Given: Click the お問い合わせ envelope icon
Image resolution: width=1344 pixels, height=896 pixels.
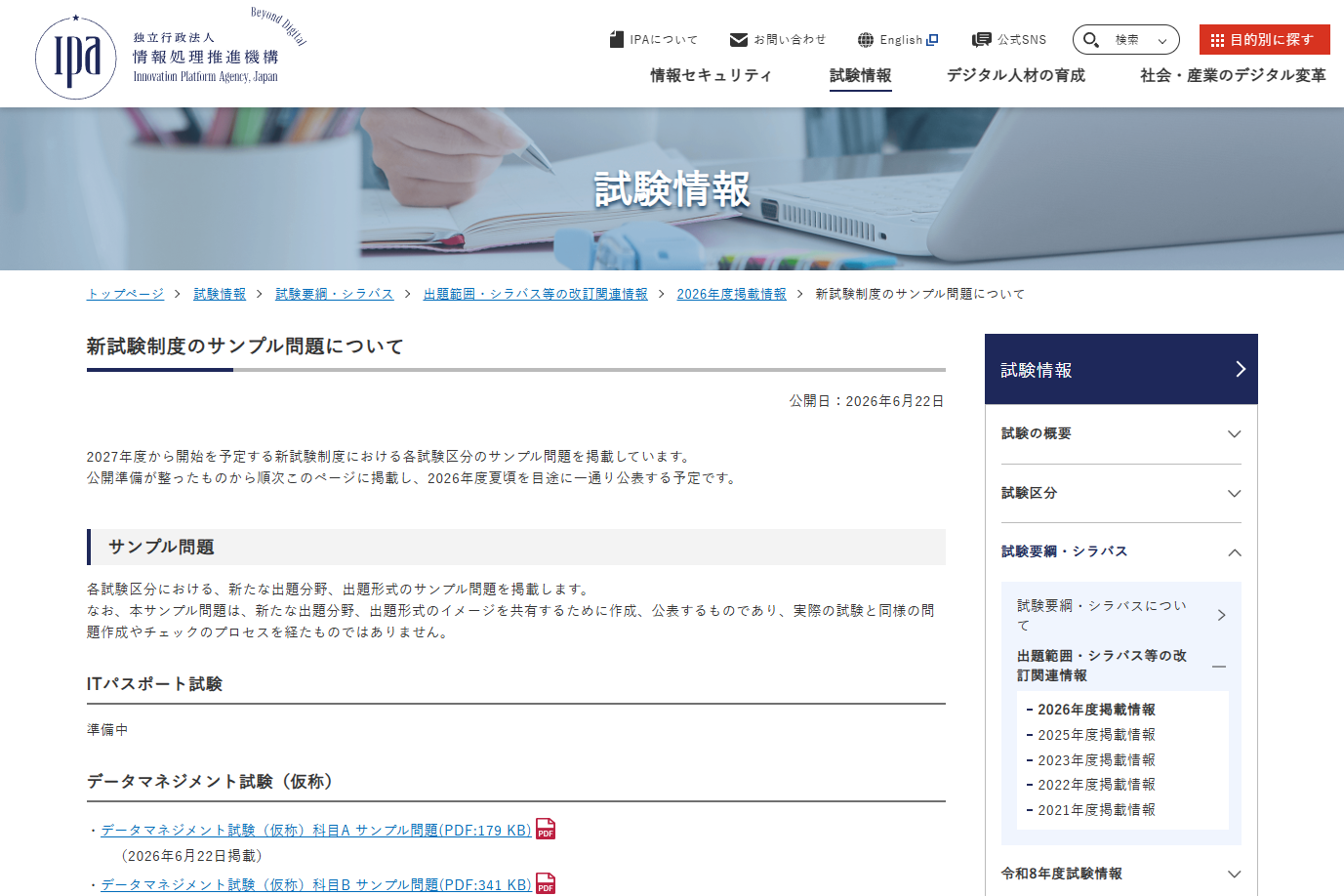Looking at the screenshot, I should coord(739,39).
